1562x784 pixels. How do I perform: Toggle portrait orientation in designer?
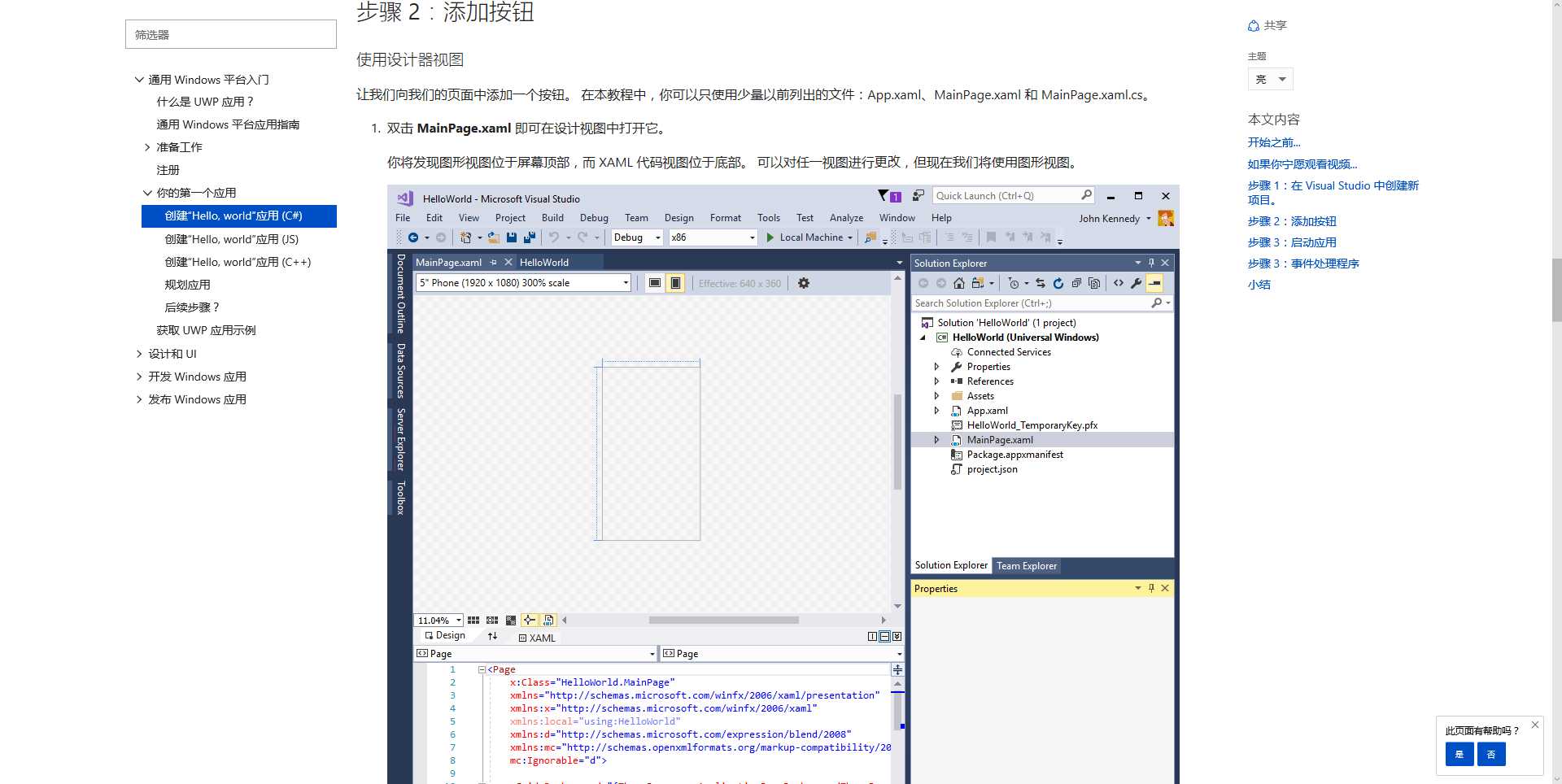point(675,283)
